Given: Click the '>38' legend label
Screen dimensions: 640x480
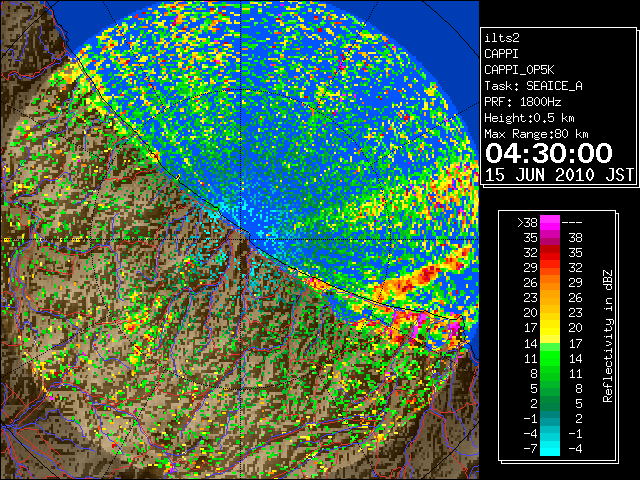Looking at the screenshot, I should click(x=527, y=223).
